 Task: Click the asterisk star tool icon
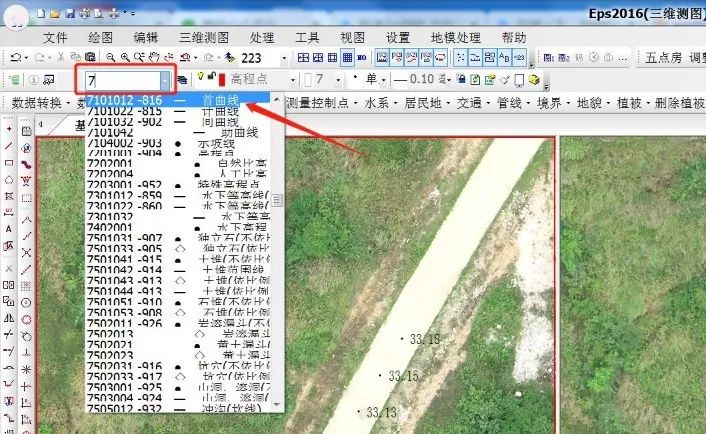click(27, 370)
